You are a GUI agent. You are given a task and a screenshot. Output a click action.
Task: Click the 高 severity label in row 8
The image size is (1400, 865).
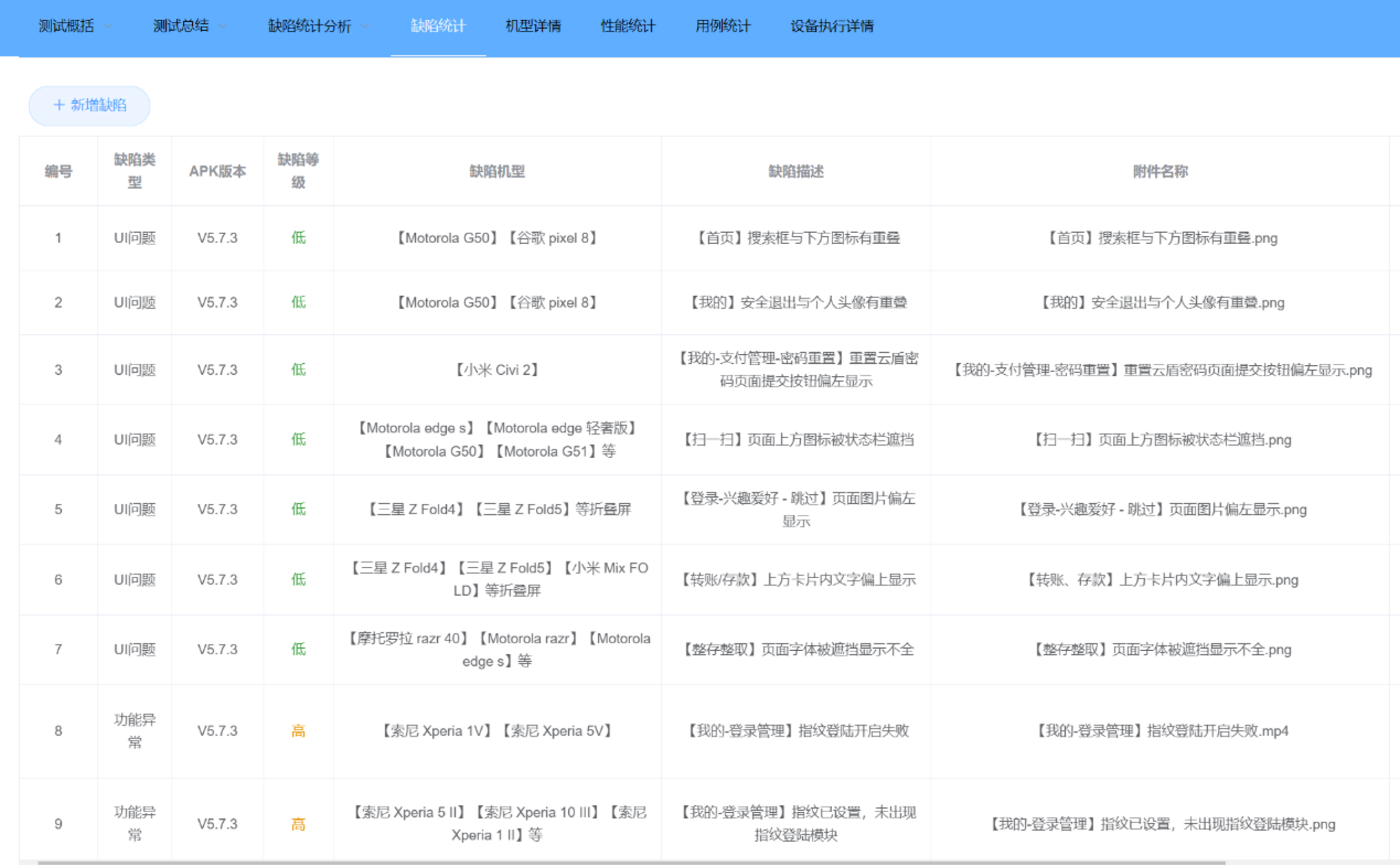(298, 731)
